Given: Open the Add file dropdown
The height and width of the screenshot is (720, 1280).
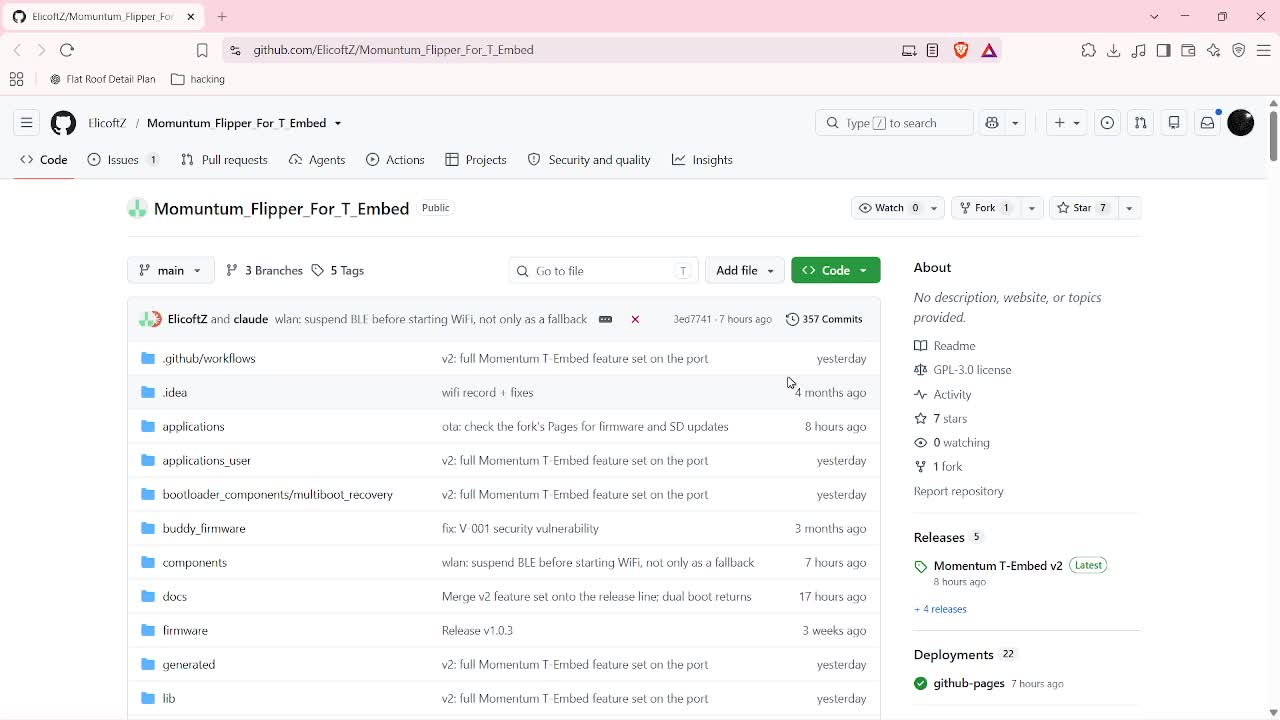Looking at the screenshot, I should [745, 271].
